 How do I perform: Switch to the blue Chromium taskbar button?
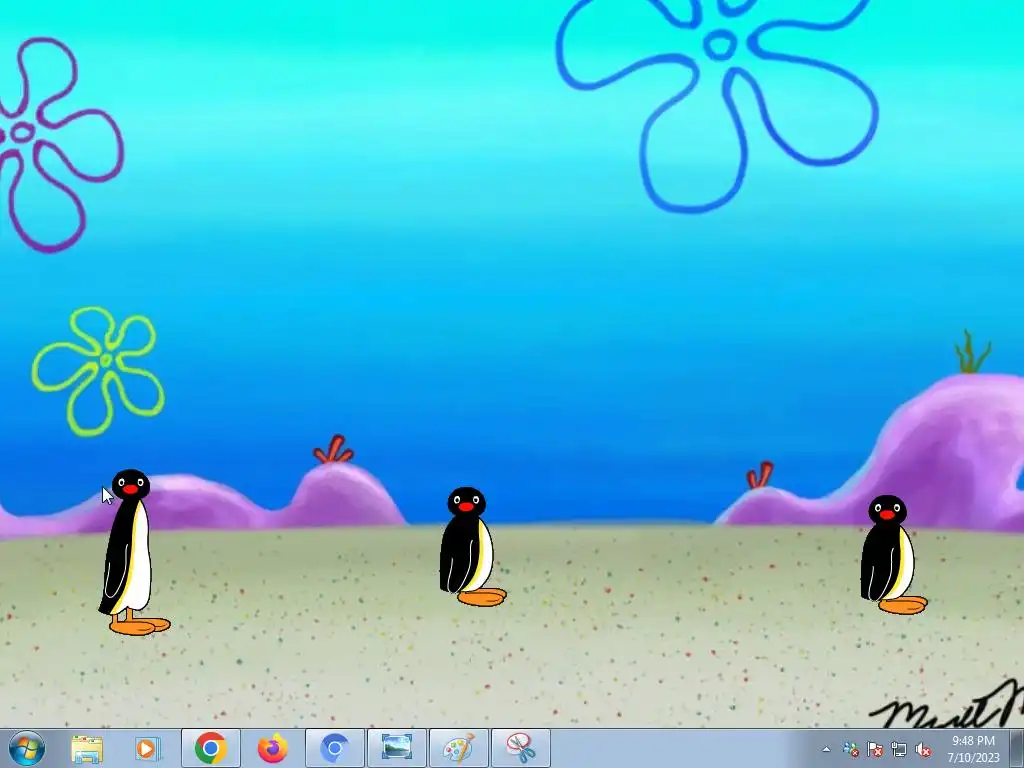pos(335,748)
